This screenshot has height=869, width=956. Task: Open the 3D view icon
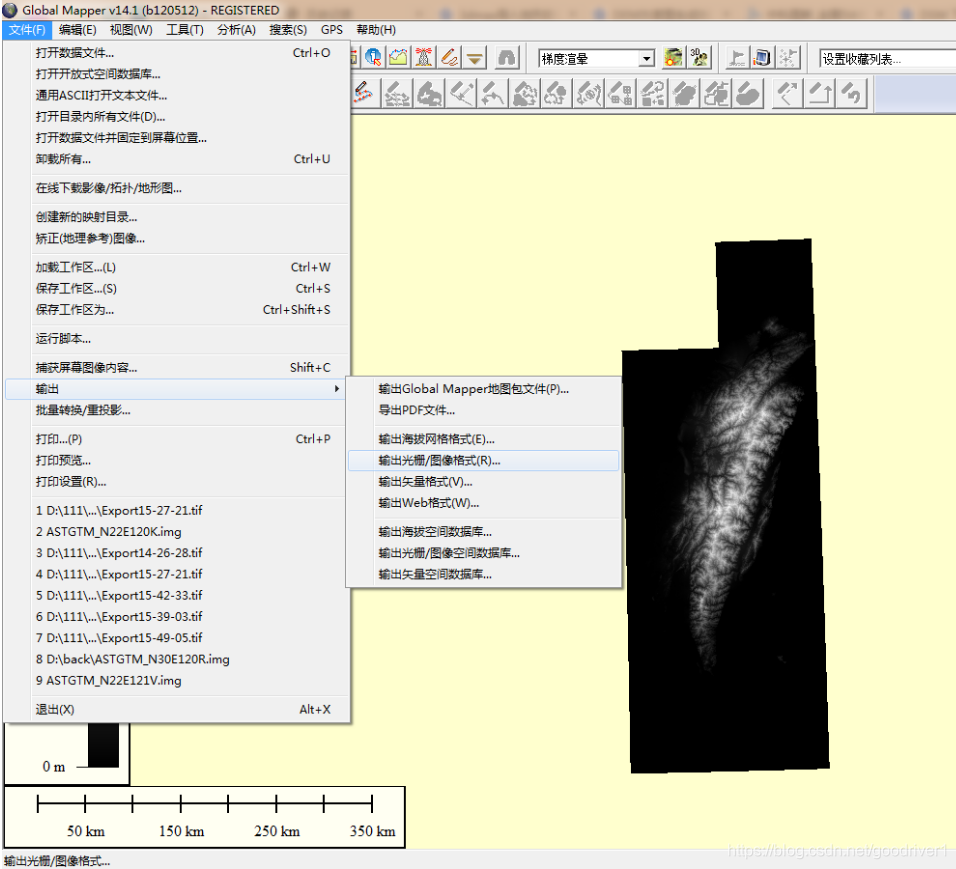[699, 58]
